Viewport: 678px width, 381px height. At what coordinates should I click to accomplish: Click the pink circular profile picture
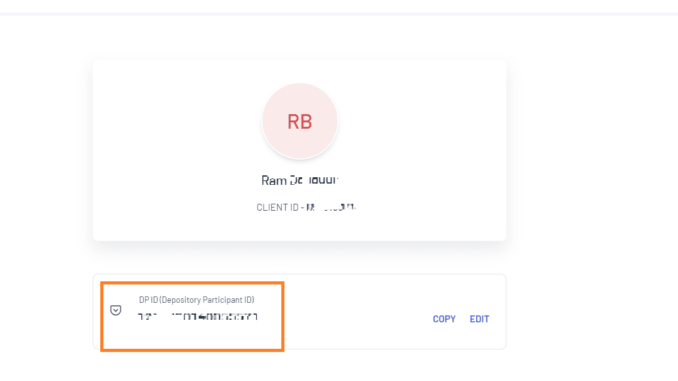(300, 121)
